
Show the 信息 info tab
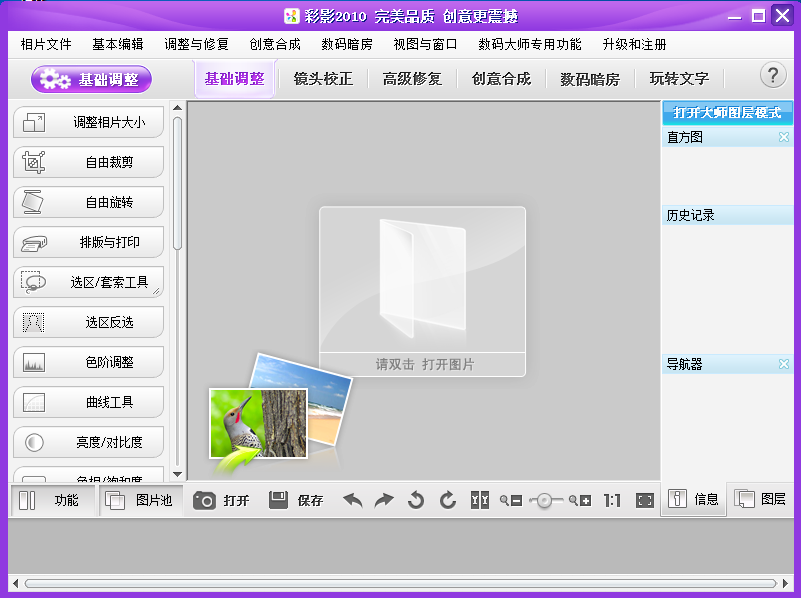(694, 499)
